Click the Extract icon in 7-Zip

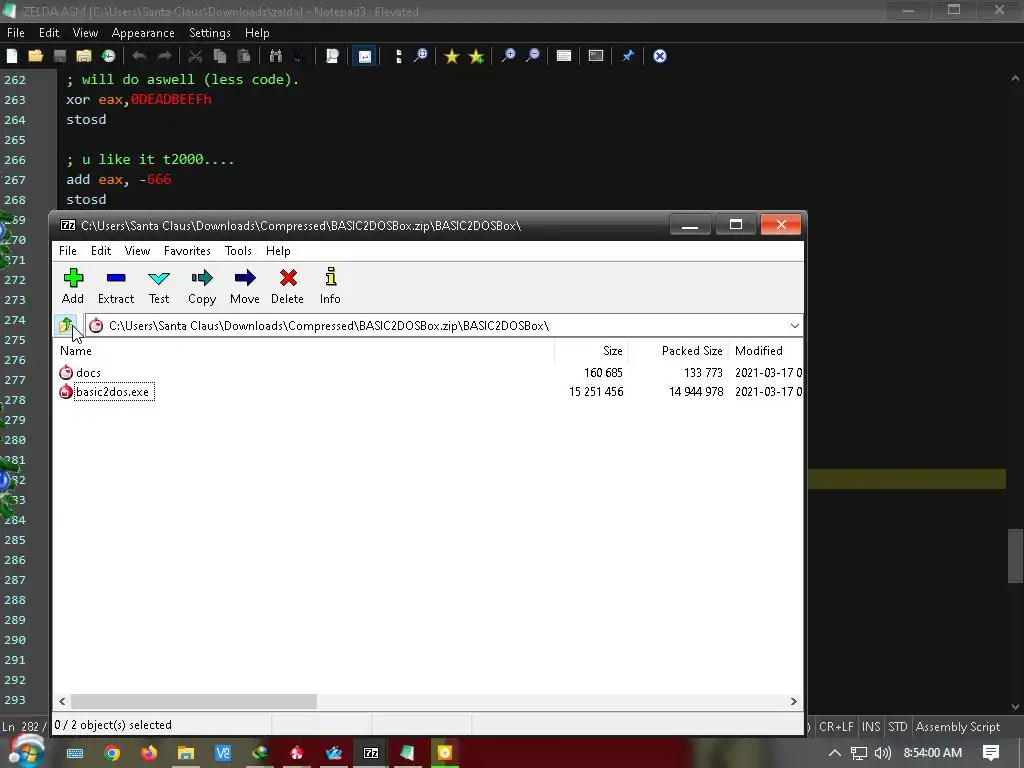point(116,286)
